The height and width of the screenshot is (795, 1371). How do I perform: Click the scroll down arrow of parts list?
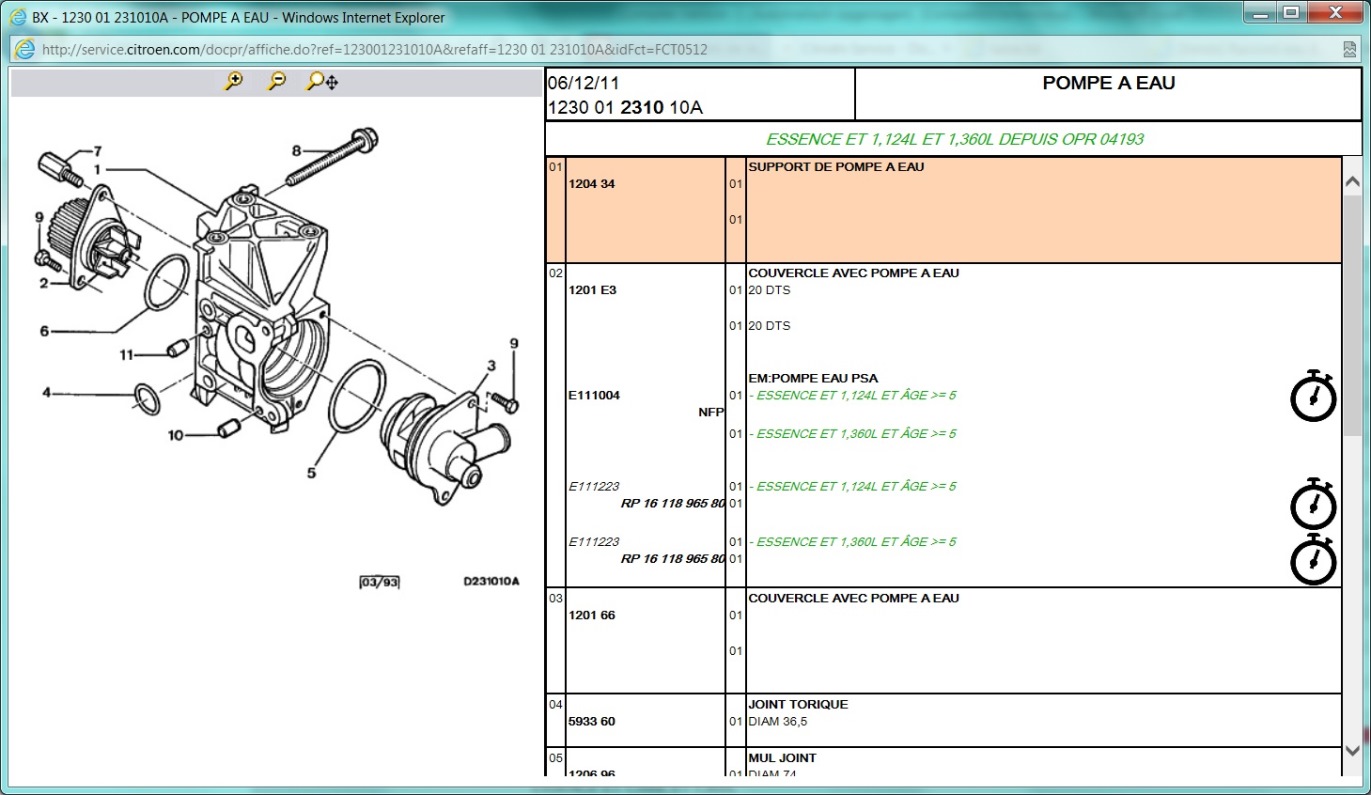pyautogui.click(x=1352, y=751)
